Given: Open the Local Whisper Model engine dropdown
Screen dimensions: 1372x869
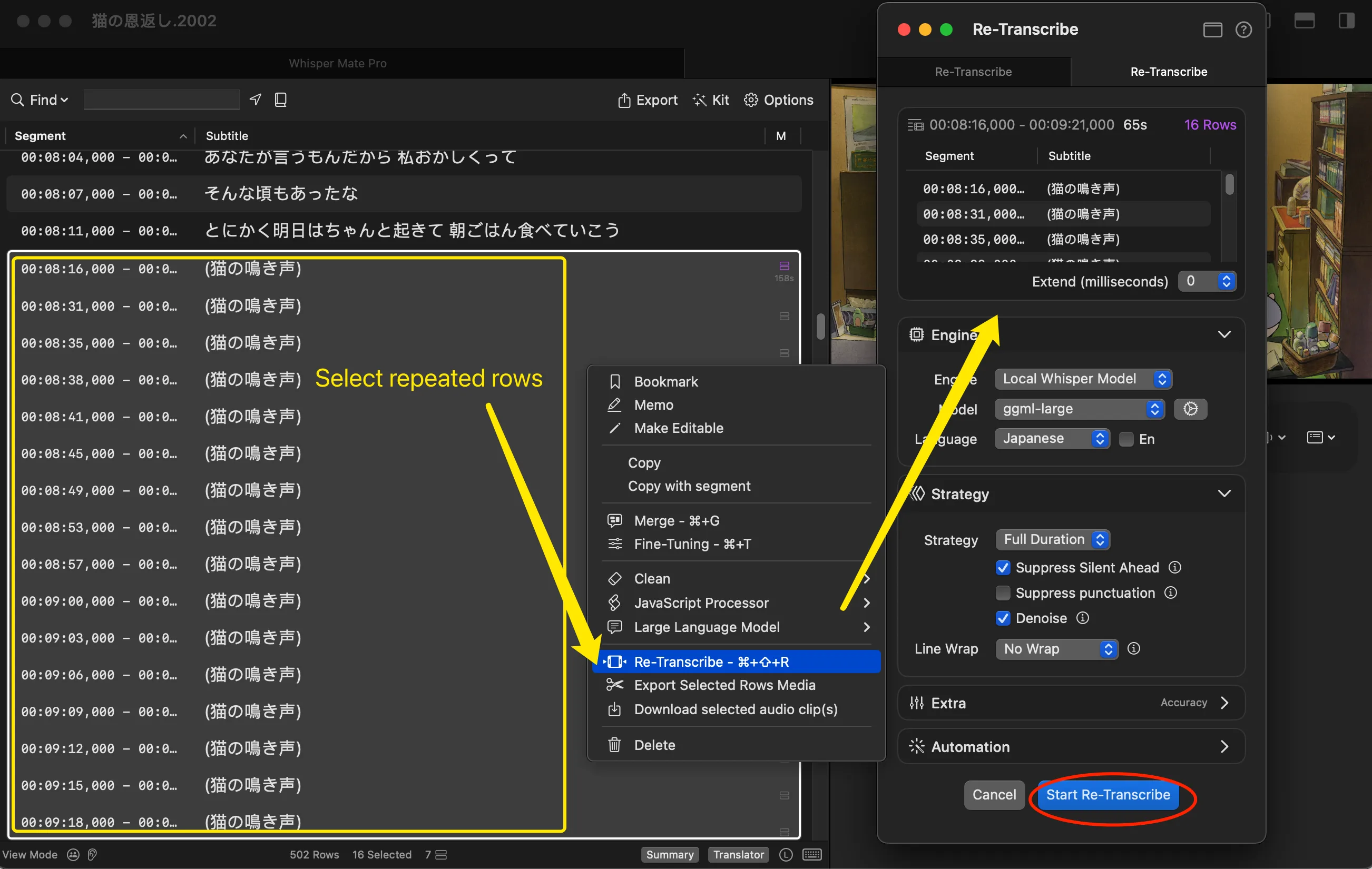Looking at the screenshot, I should click(x=1083, y=379).
